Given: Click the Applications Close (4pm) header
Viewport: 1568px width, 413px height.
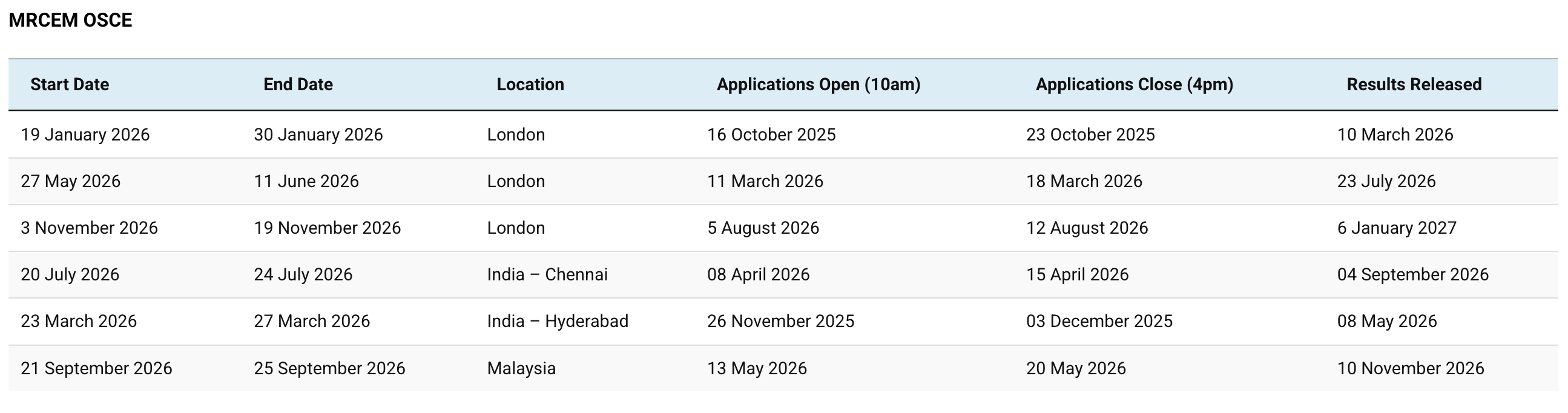Looking at the screenshot, I should click(1134, 84).
